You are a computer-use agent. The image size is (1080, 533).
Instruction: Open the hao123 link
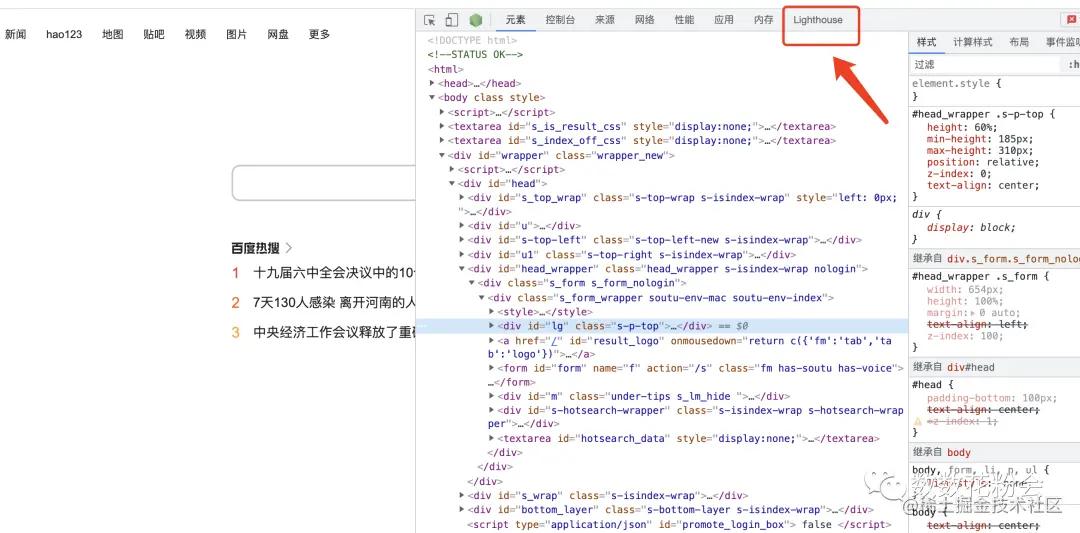point(64,34)
